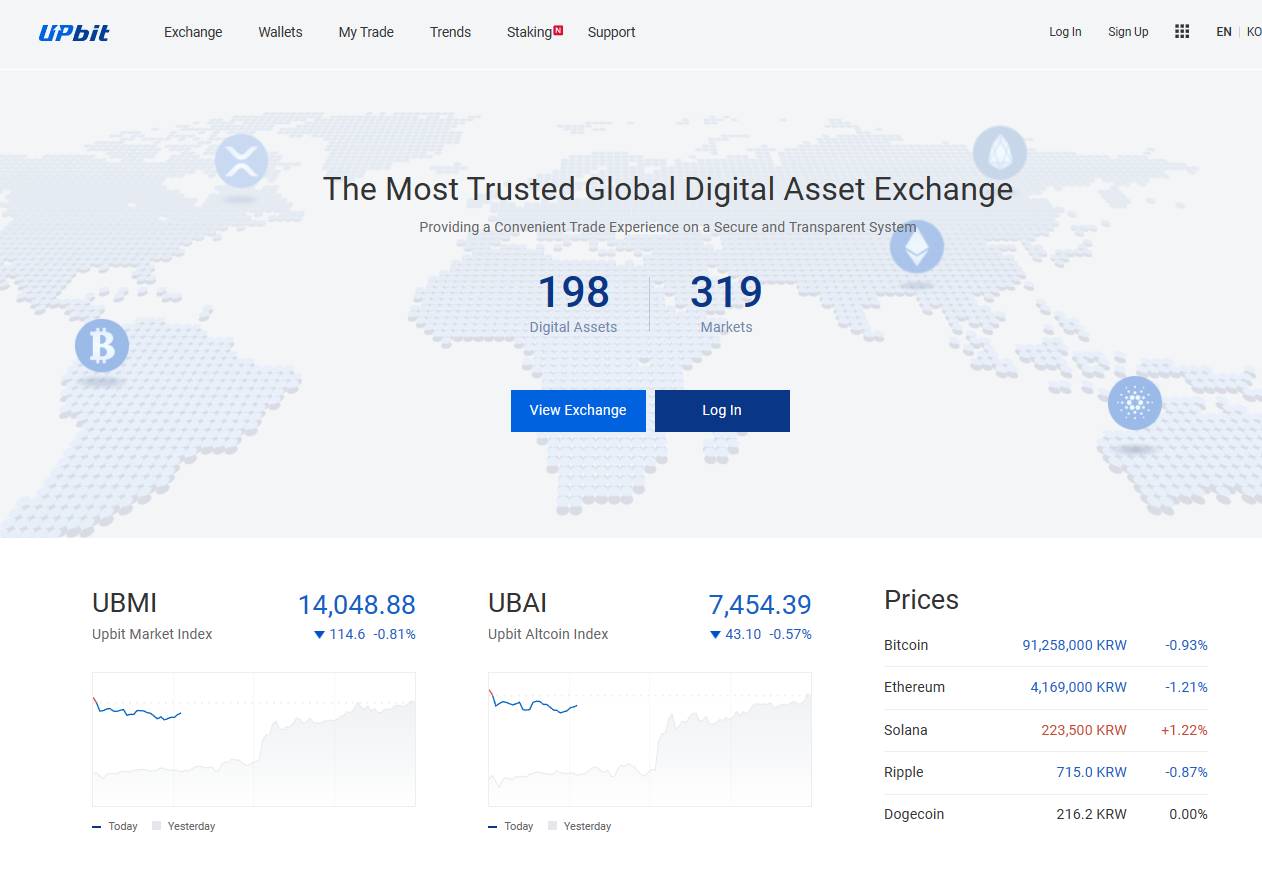
Task: Click the UBAI point change 43.10
Action: [x=735, y=634]
